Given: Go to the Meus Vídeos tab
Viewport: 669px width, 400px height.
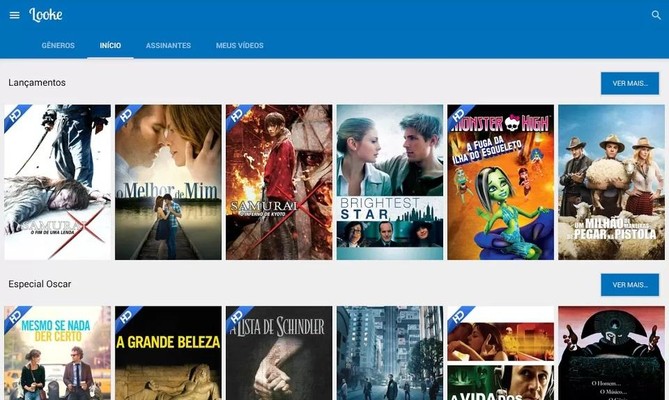Looking at the screenshot, I should click(240, 45).
